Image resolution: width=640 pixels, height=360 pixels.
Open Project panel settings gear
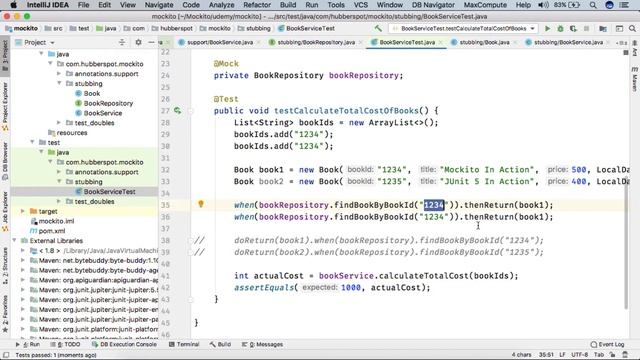138,42
